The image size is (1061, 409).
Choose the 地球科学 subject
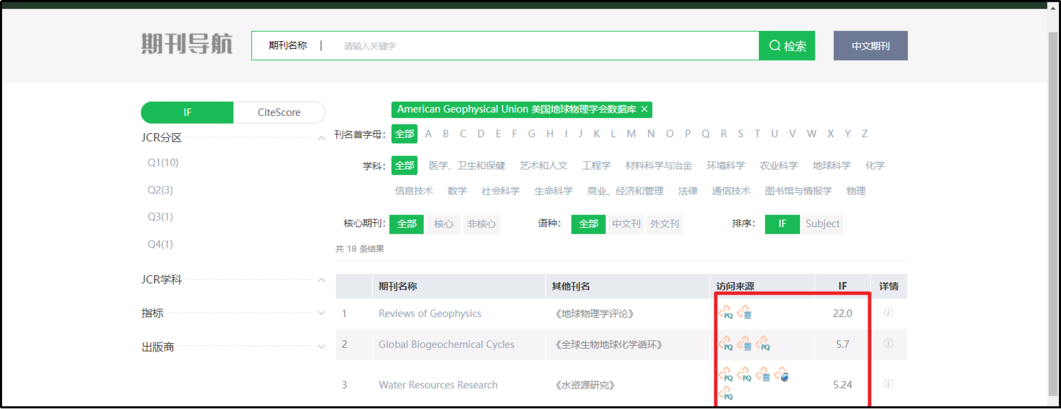coord(832,165)
